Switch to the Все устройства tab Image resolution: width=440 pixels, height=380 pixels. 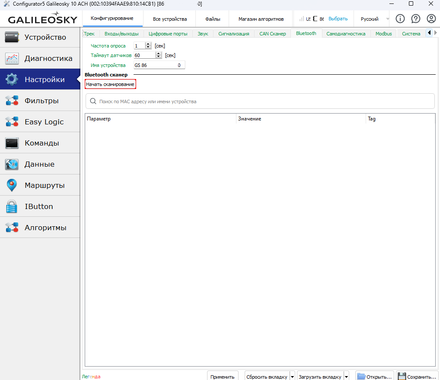[x=170, y=19]
